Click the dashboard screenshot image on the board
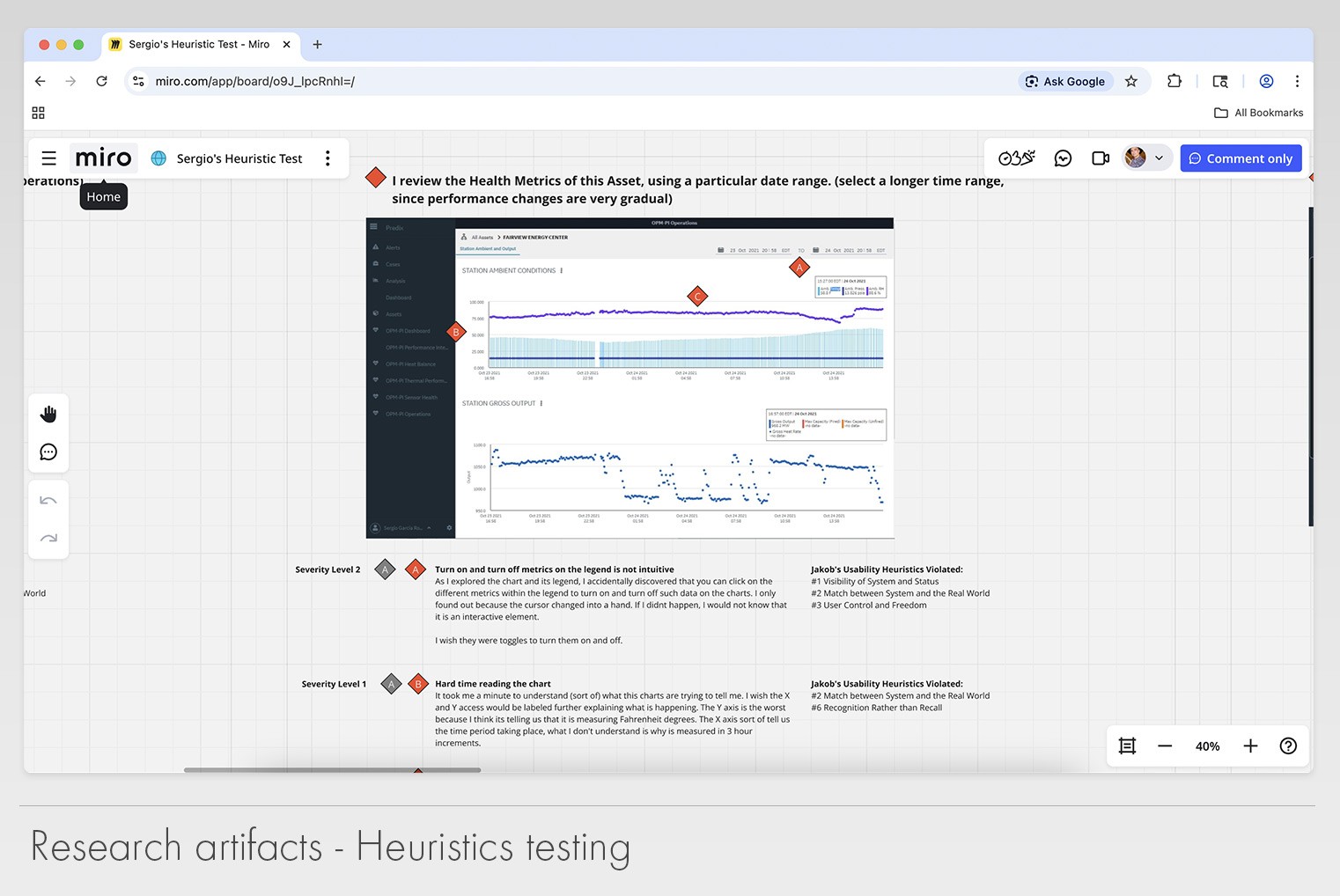Image resolution: width=1340 pixels, height=896 pixels. pyautogui.click(x=630, y=378)
